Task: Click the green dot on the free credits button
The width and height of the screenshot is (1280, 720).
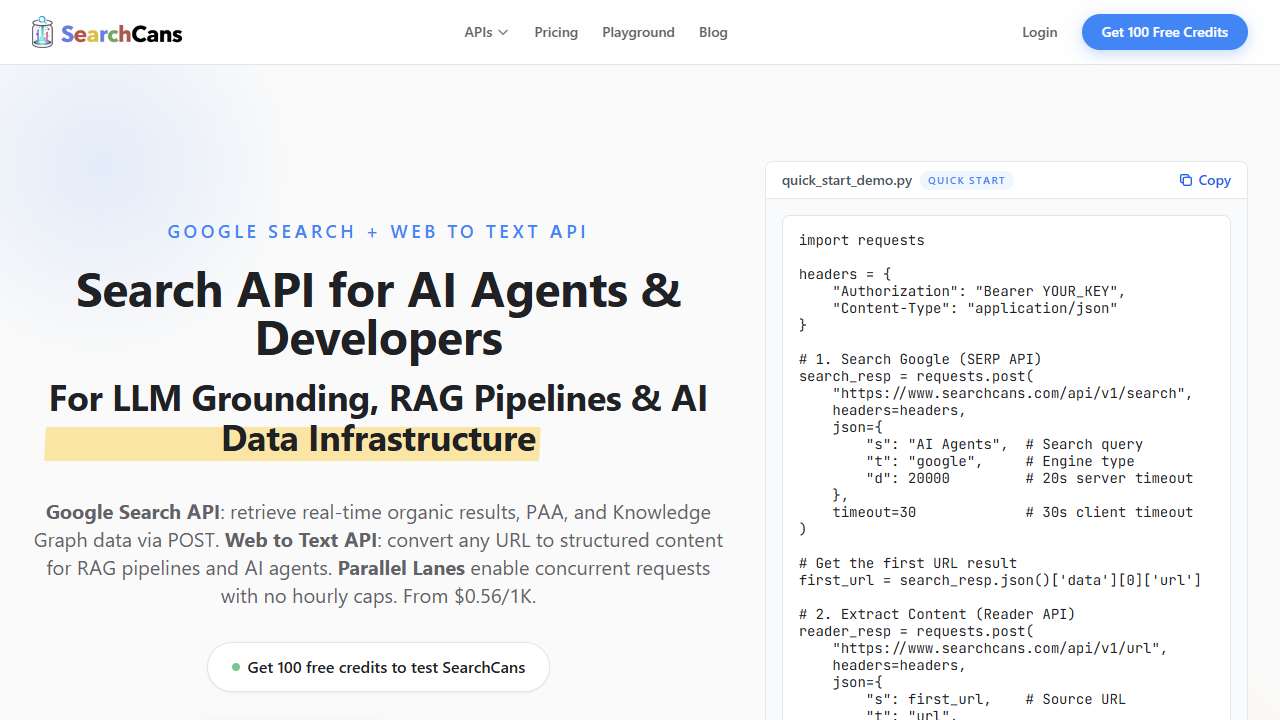Action: 235,667
